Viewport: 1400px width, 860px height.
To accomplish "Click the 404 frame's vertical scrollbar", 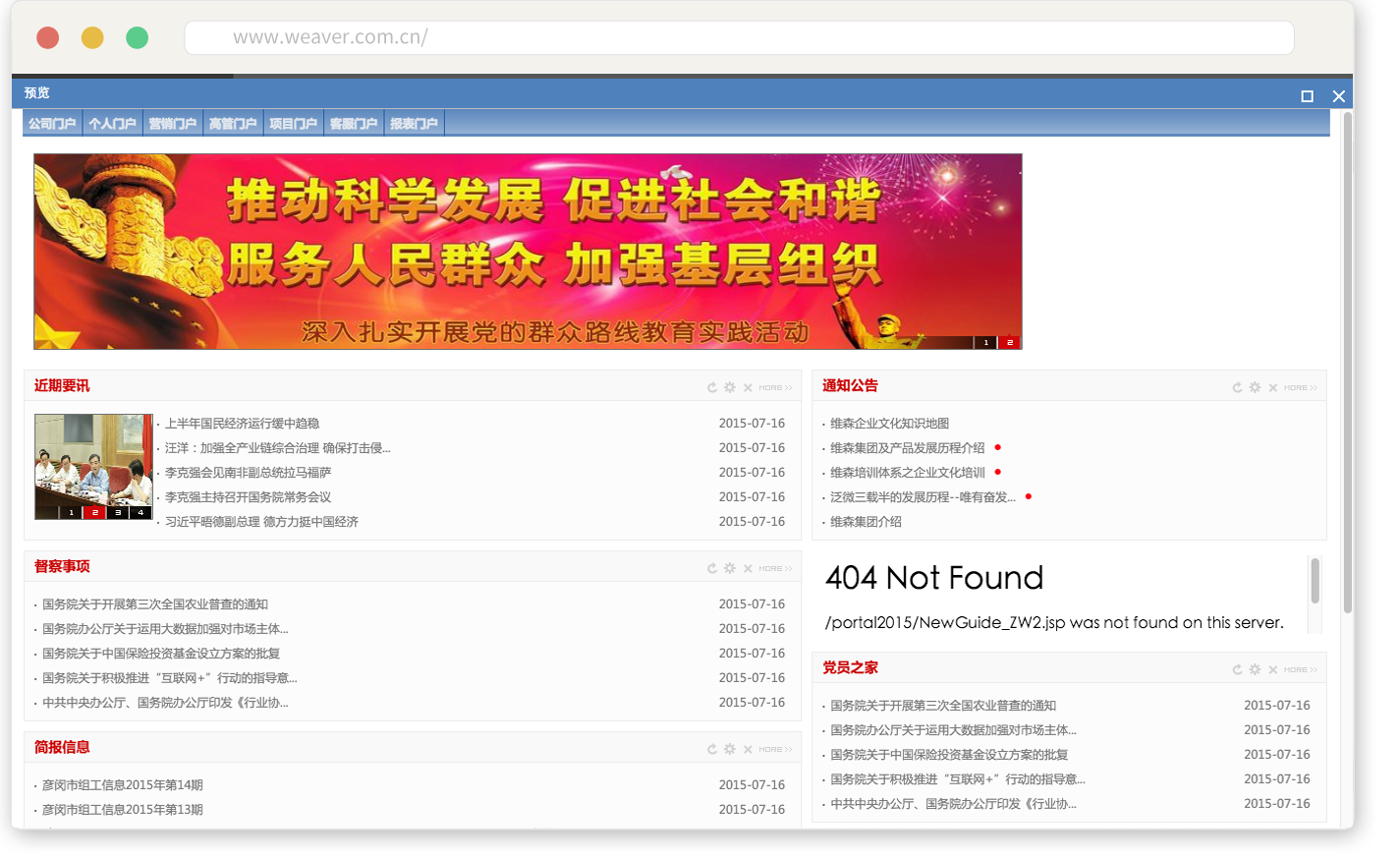I will pyautogui.click(x=1315, y=582).
